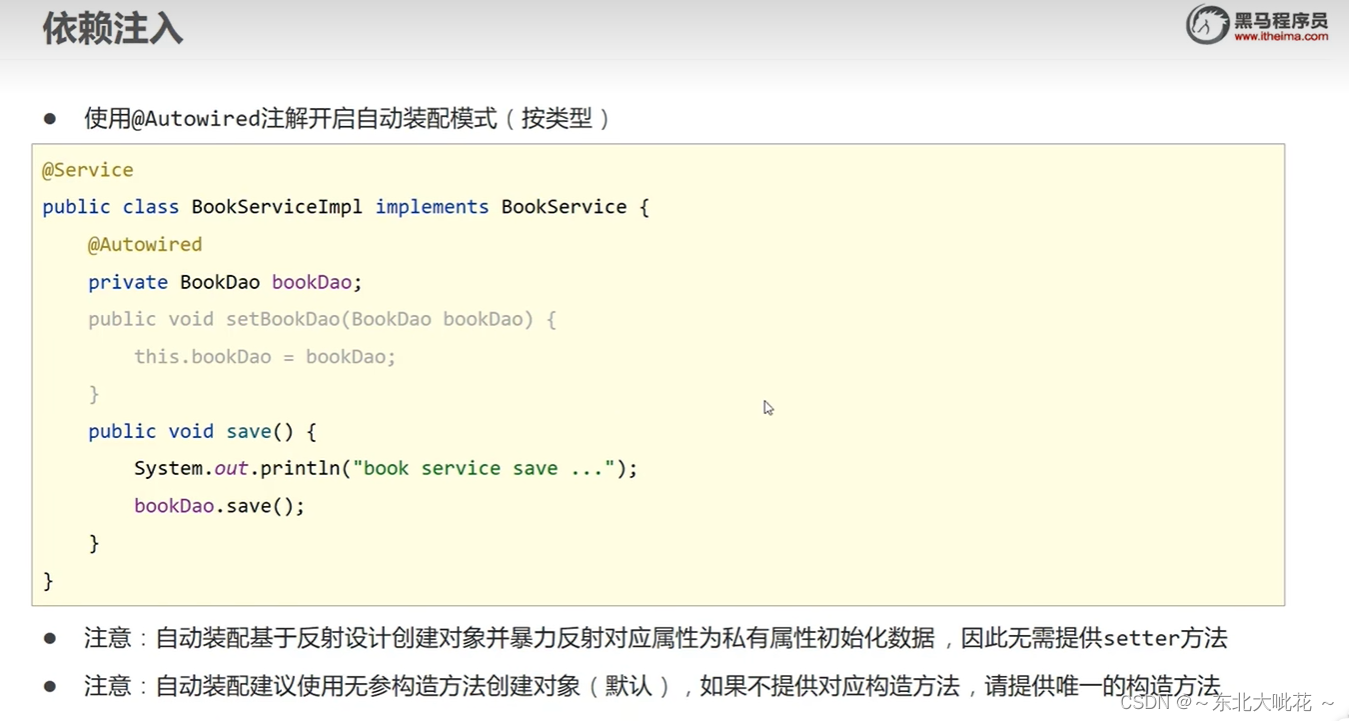The width and height of the screenshot is (1349, 721).
Task: Click the note about 无参构造方法创建对象
Action: click(x=652, y=686)
